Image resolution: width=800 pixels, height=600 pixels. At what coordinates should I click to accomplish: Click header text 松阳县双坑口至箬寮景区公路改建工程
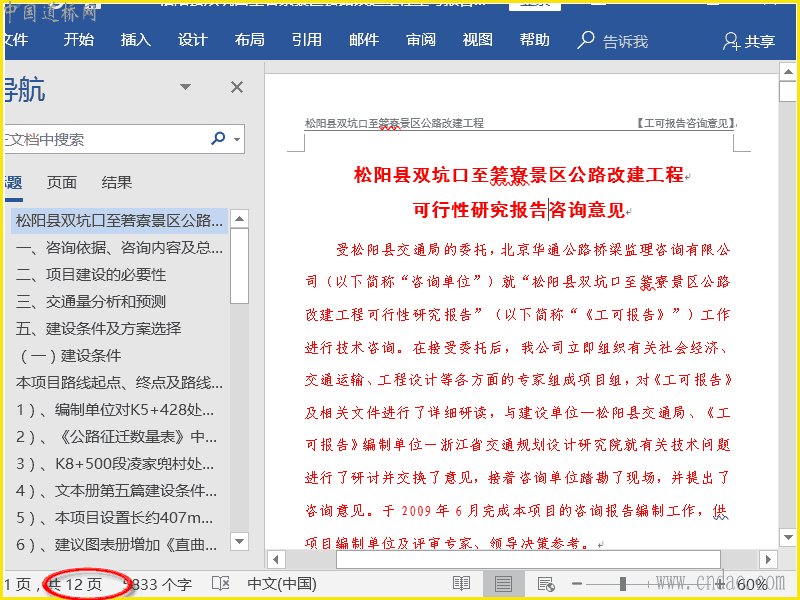point(394,123)
